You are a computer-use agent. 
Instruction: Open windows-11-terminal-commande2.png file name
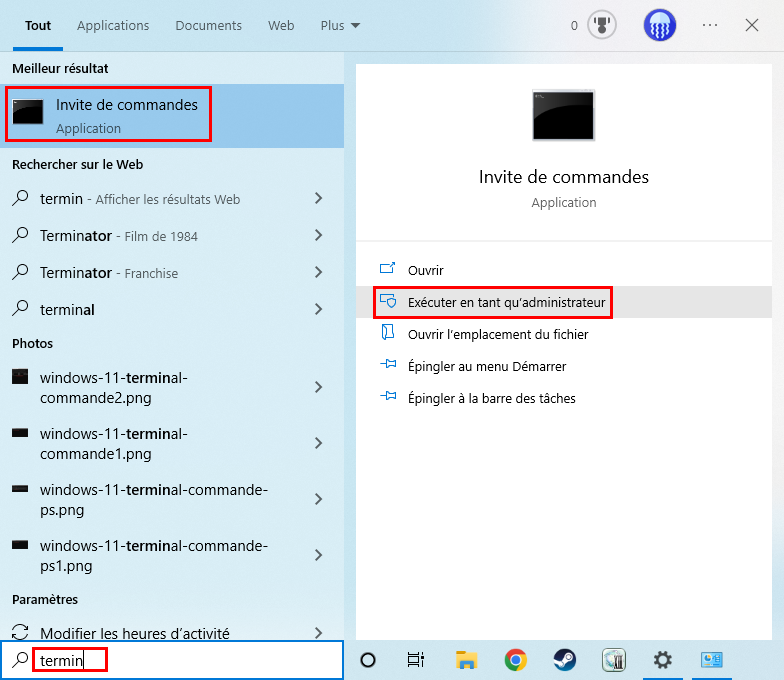pyautogui.click(x=114, y=388)
